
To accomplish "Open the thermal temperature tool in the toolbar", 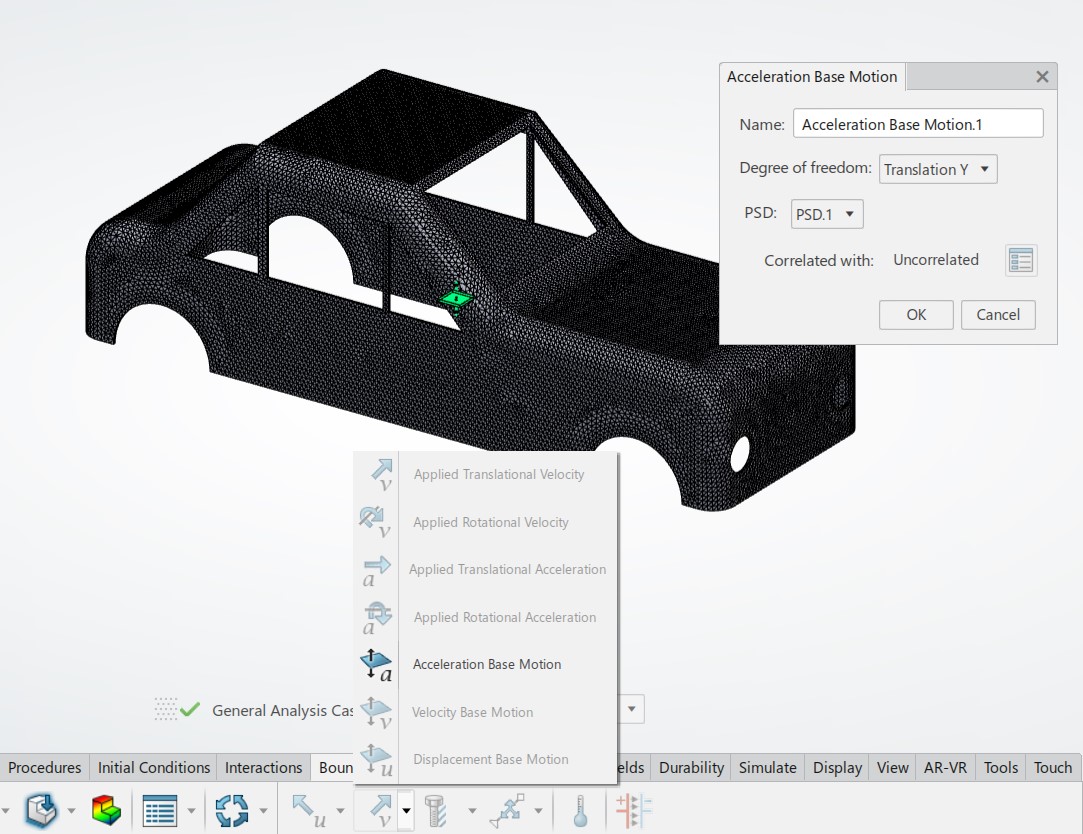I will click(578, 810).
